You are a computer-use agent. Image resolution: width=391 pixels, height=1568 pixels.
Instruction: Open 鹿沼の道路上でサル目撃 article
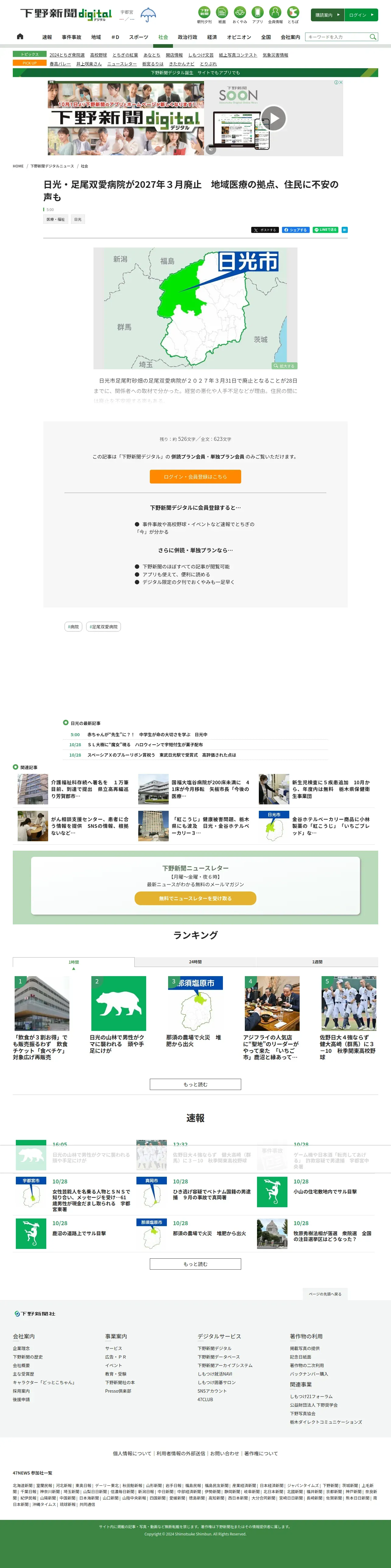tap(79, 1233)
